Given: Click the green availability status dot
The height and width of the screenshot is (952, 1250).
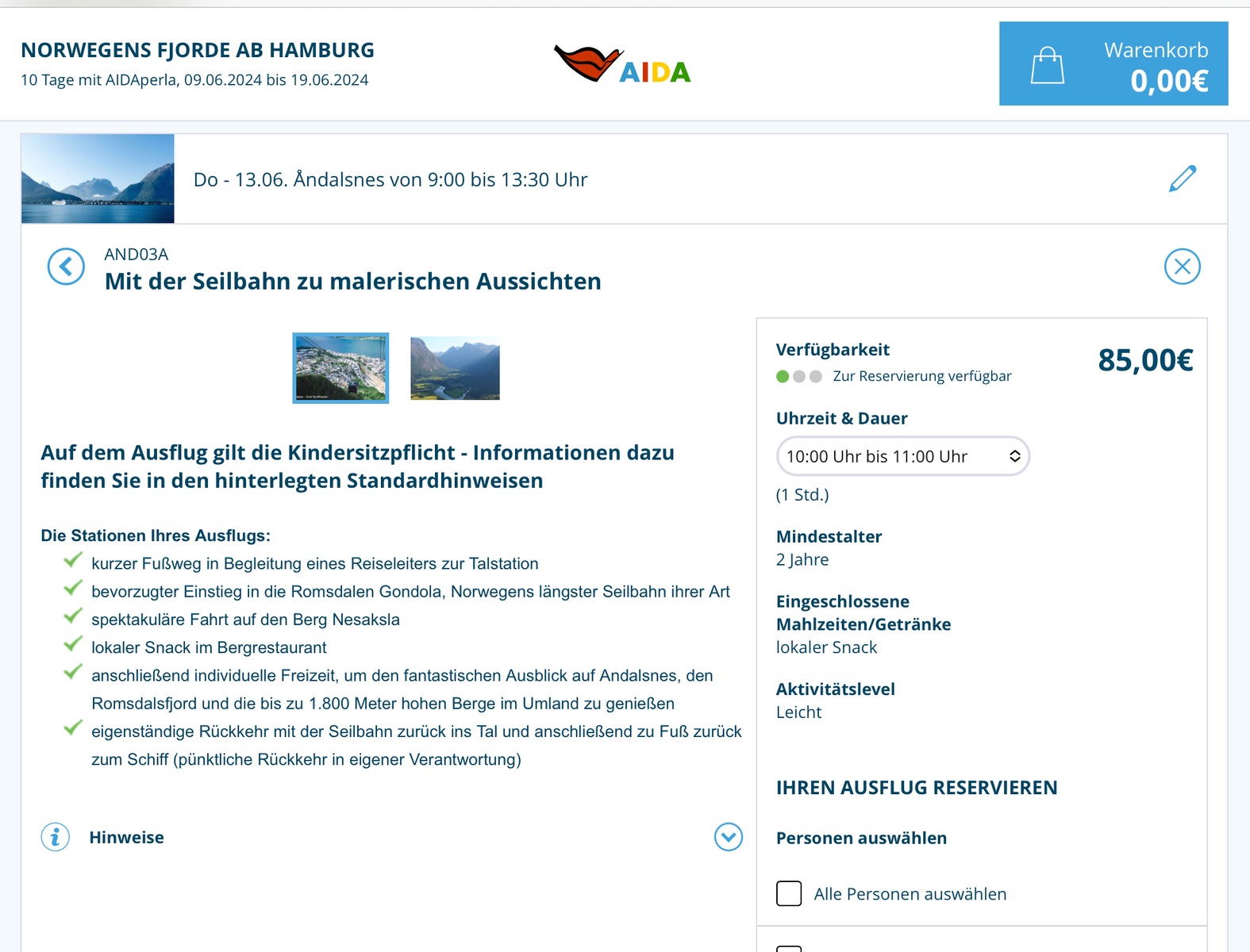Looking at the screenshot, I should [x=783, y=376].
